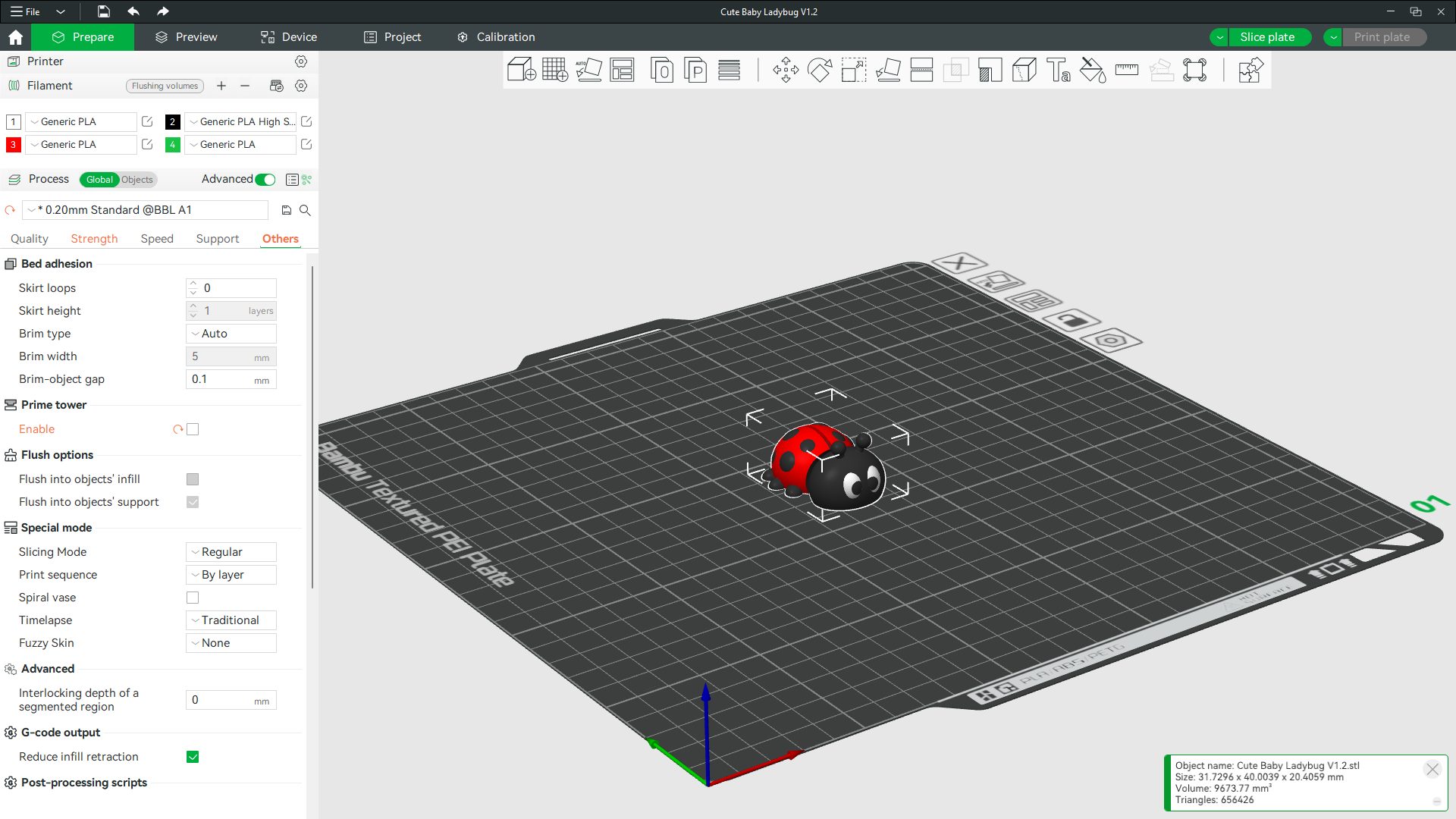Viewport: 1456px width, 819px height.
Task: Click the Add cube primitive icon
Action: point(521,70)
